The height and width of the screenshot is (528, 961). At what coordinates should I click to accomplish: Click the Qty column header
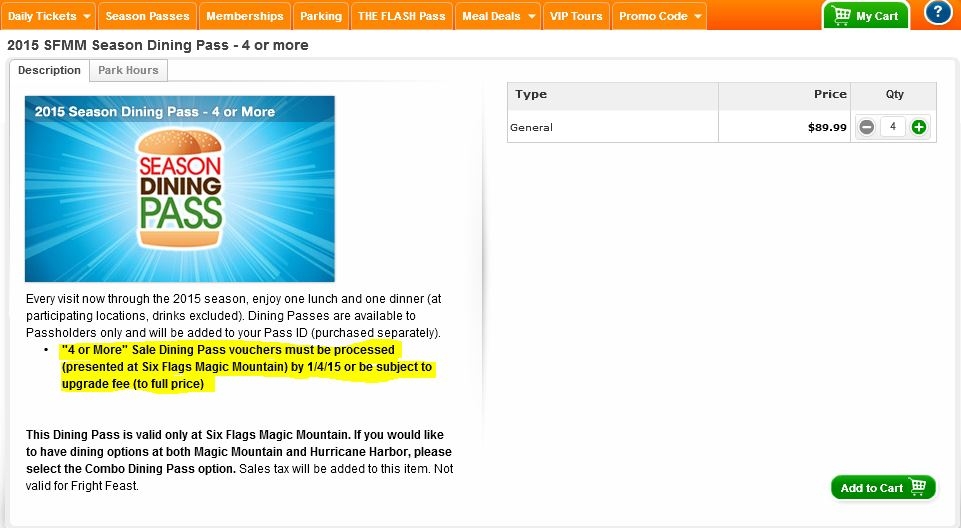coord(894,94)
